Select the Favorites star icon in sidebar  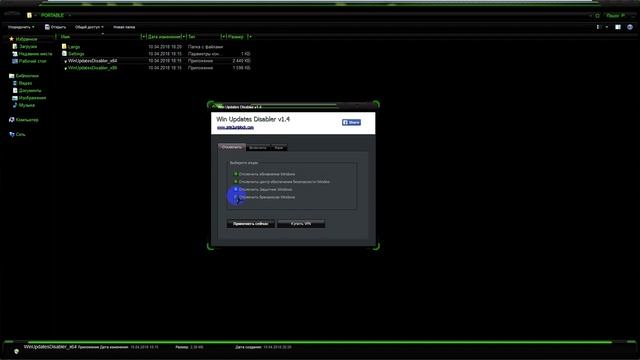pyautogui.click(x=11, y=39)
